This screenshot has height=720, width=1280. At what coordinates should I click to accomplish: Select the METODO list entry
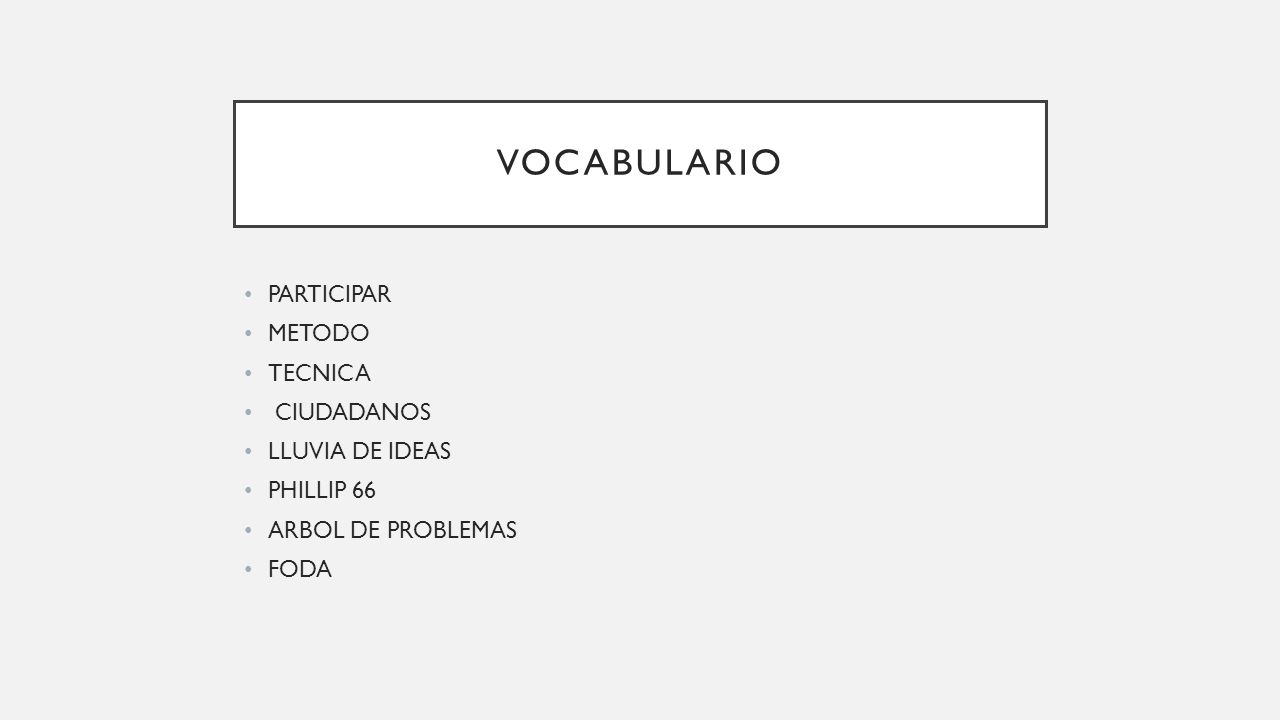(x=318, y=333)
